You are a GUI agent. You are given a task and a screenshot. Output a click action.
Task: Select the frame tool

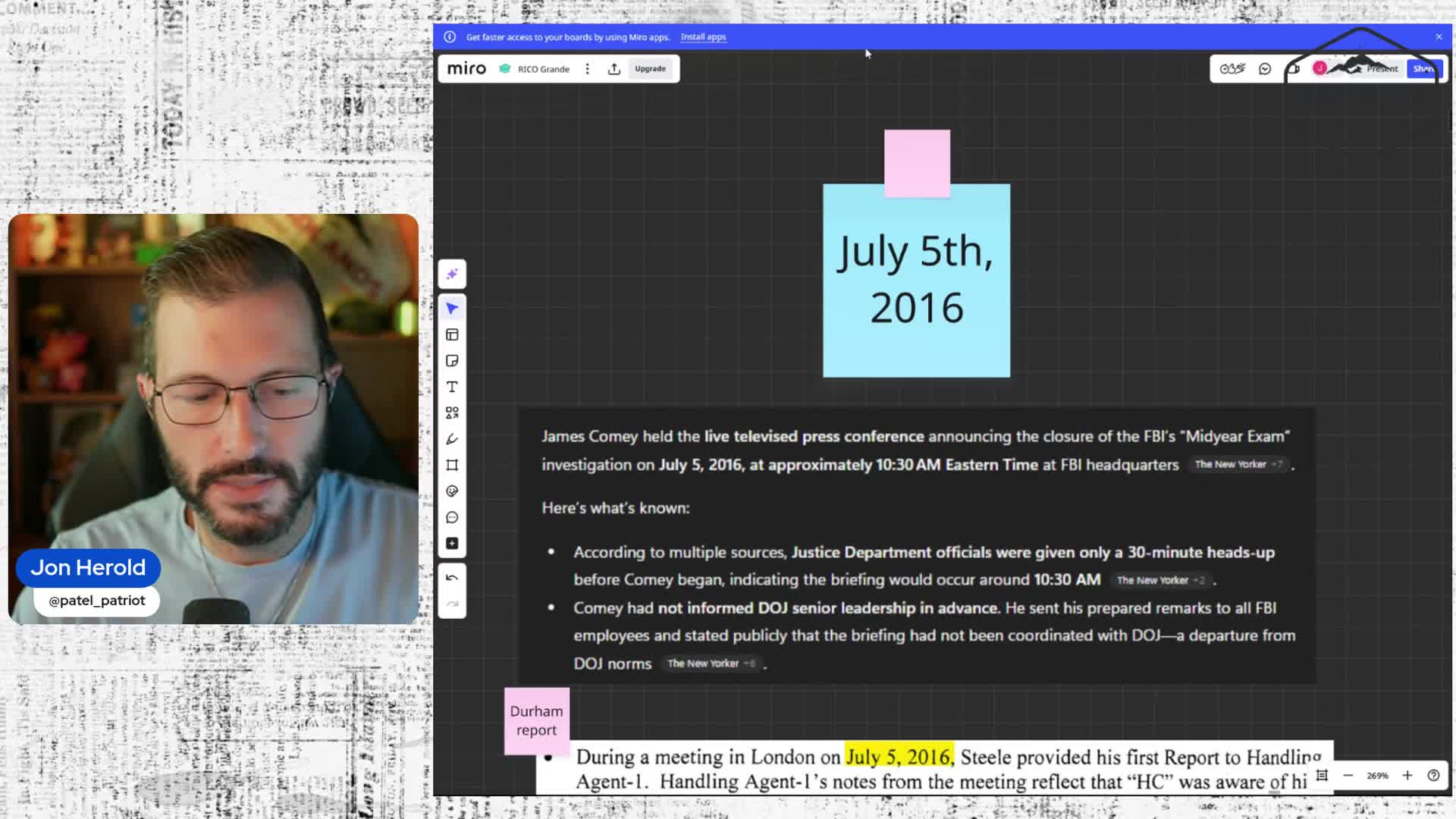point(452,465)
